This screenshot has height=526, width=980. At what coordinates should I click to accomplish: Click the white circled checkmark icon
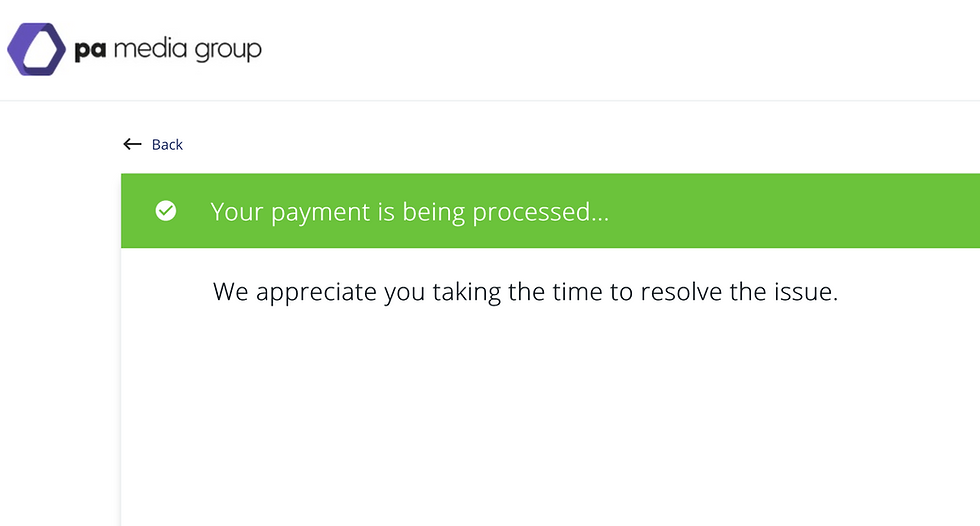(166, 211)
